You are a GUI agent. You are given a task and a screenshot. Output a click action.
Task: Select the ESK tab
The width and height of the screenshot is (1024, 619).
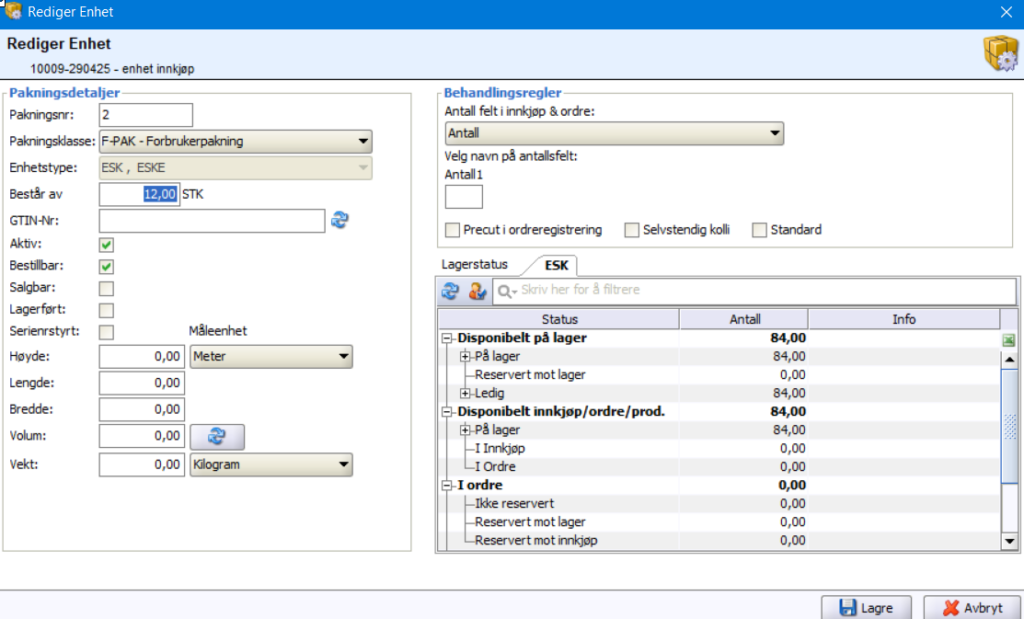tap(556, 265)
